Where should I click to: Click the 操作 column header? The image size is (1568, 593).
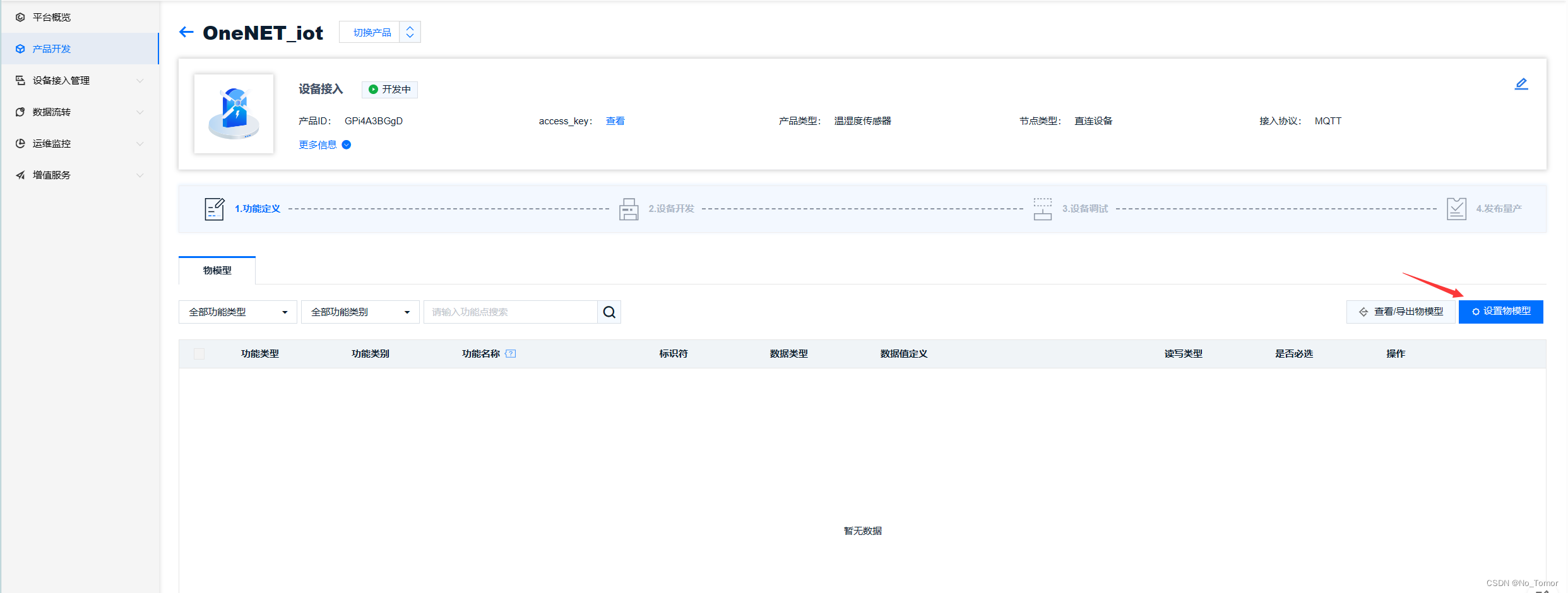coord(1396,354)
